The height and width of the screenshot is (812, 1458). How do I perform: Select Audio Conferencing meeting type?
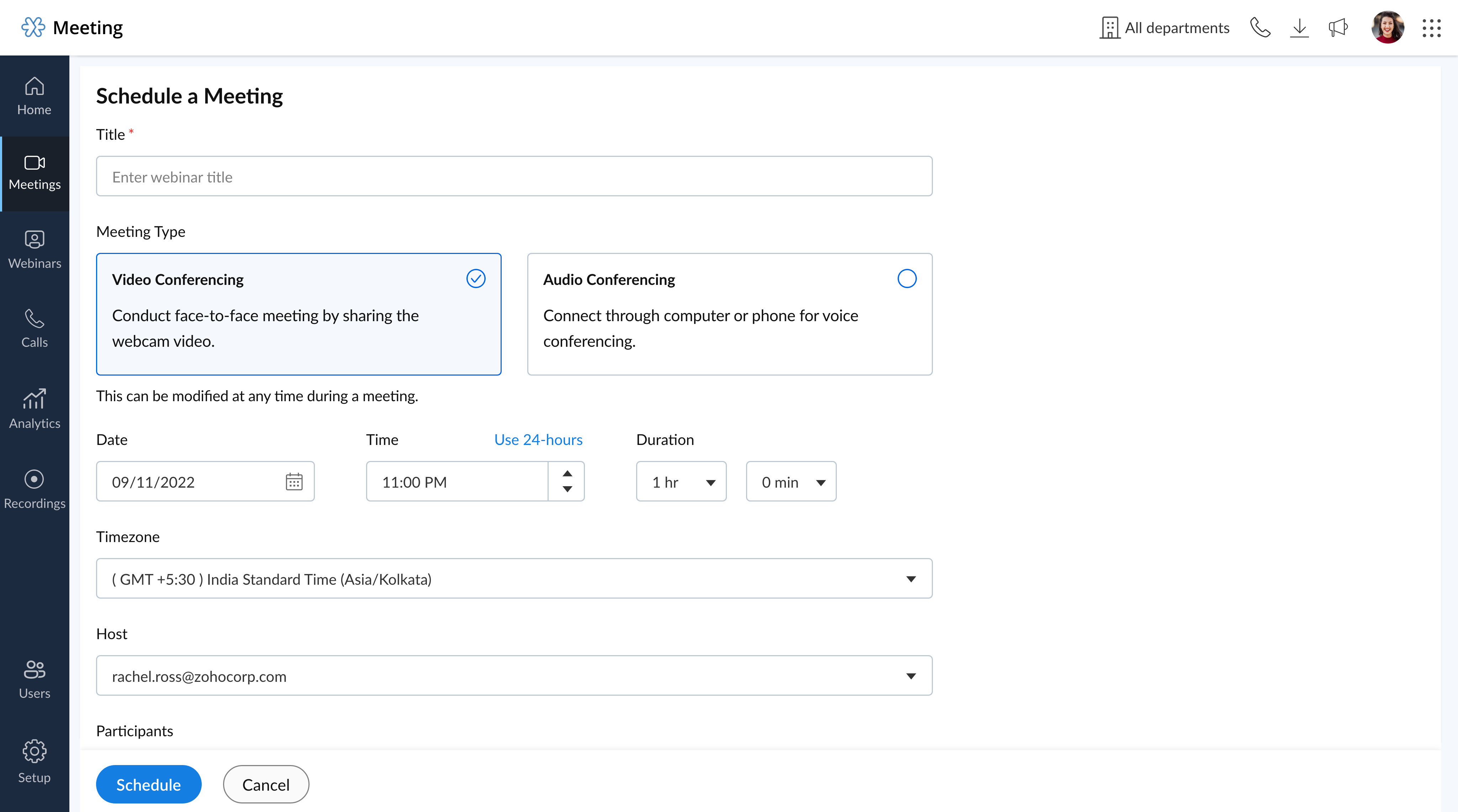pos(906,279)
